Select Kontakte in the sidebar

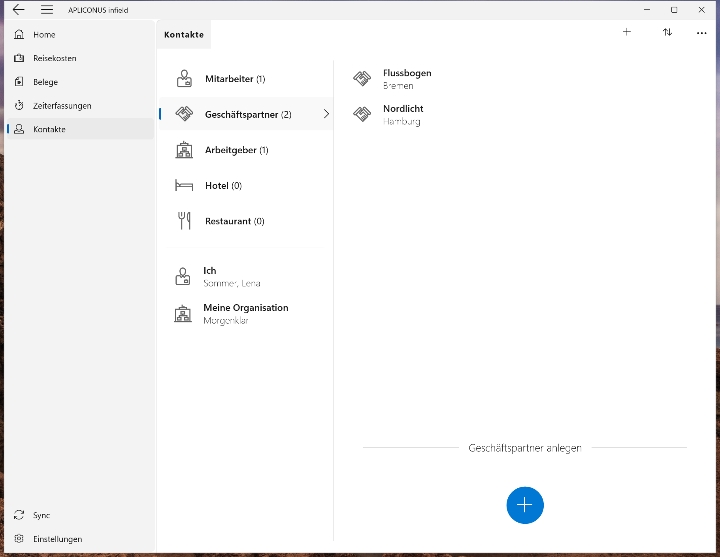point(80,129)
